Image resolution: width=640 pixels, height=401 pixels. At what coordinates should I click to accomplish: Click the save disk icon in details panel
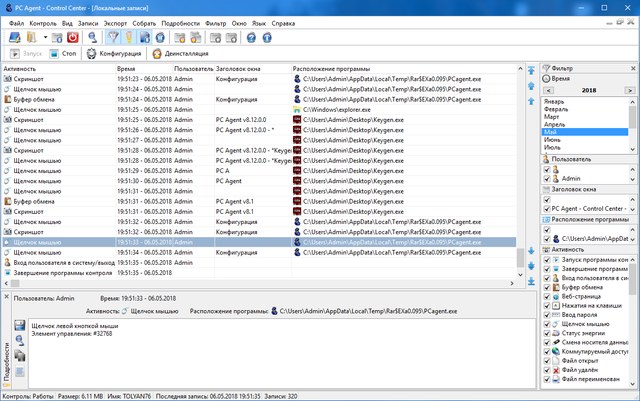[x=21, y=327]
